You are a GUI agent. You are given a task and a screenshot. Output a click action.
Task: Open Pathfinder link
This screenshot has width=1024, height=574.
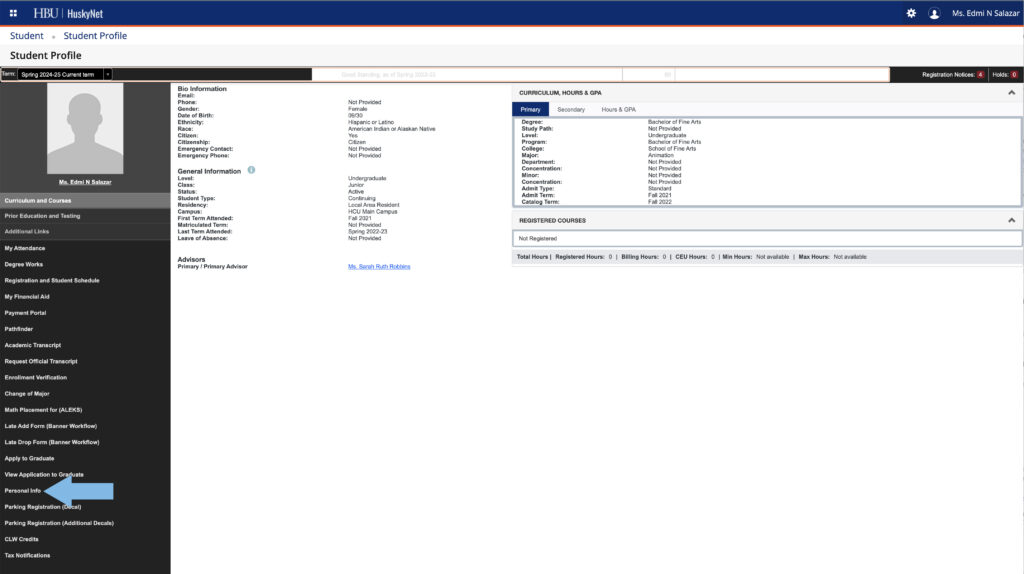[x=18, y=329]
